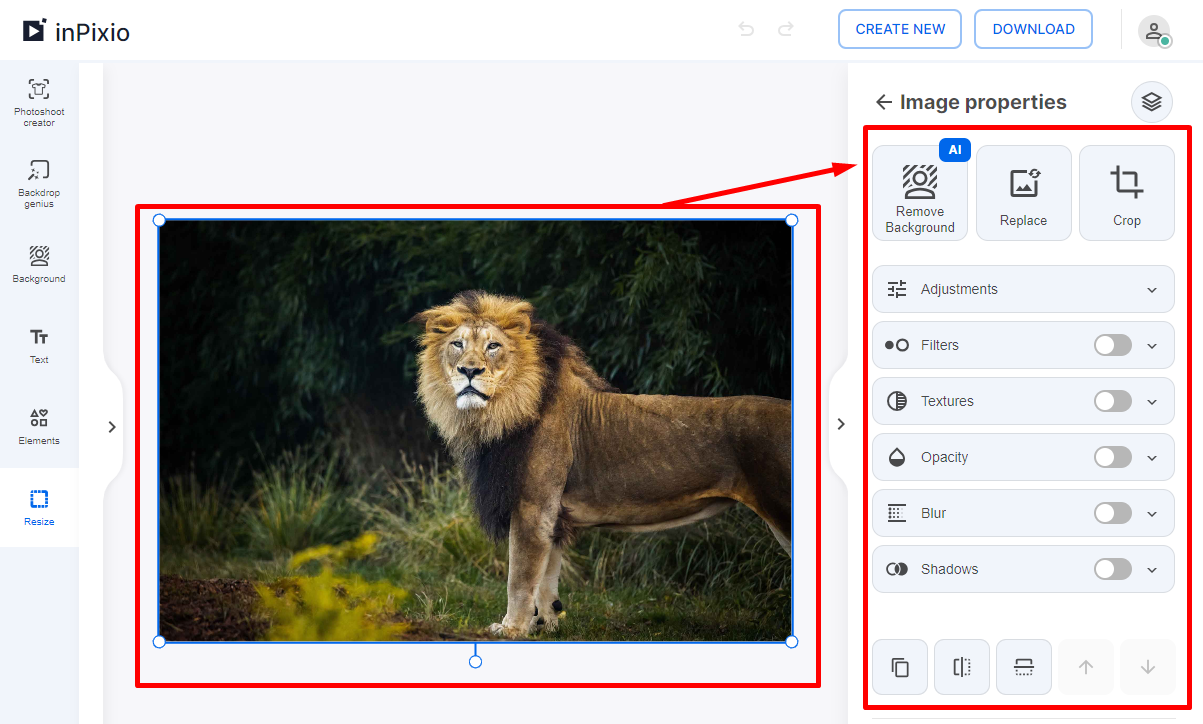This screenshot has width=1203, height=724.
Task: Select the Text tool
Action: (x=39, y=345)
